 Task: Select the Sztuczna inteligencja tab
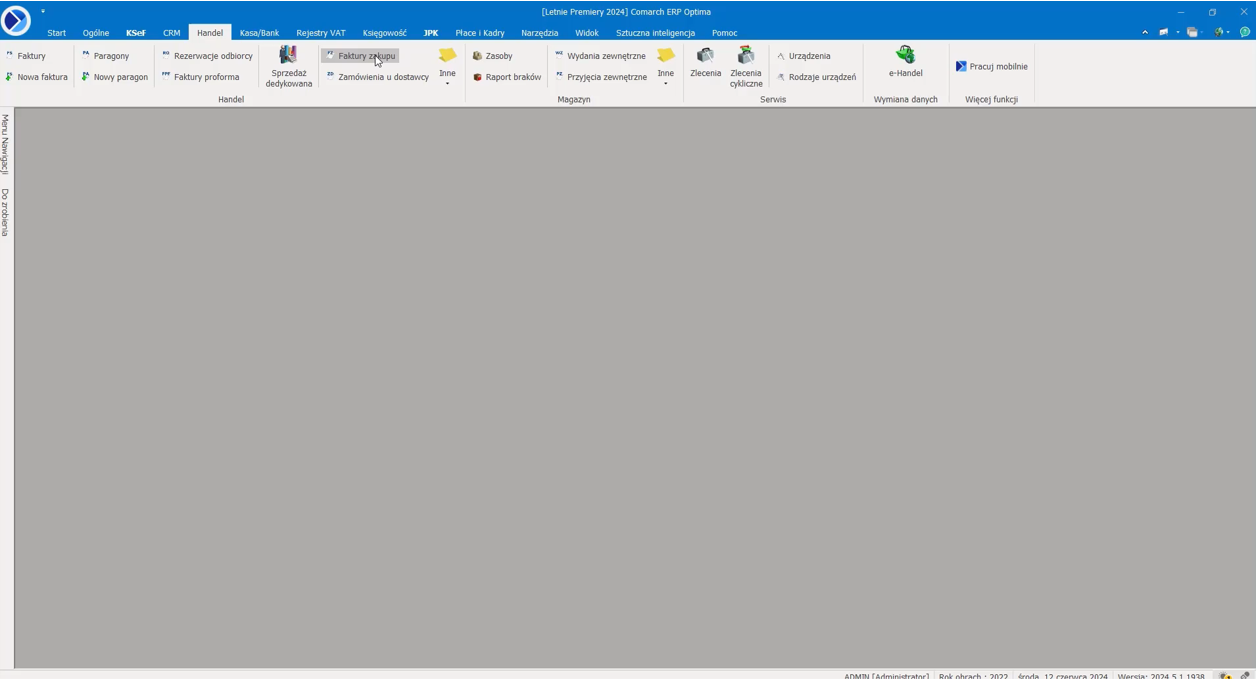pyautogui.click(x=655, y=33)
